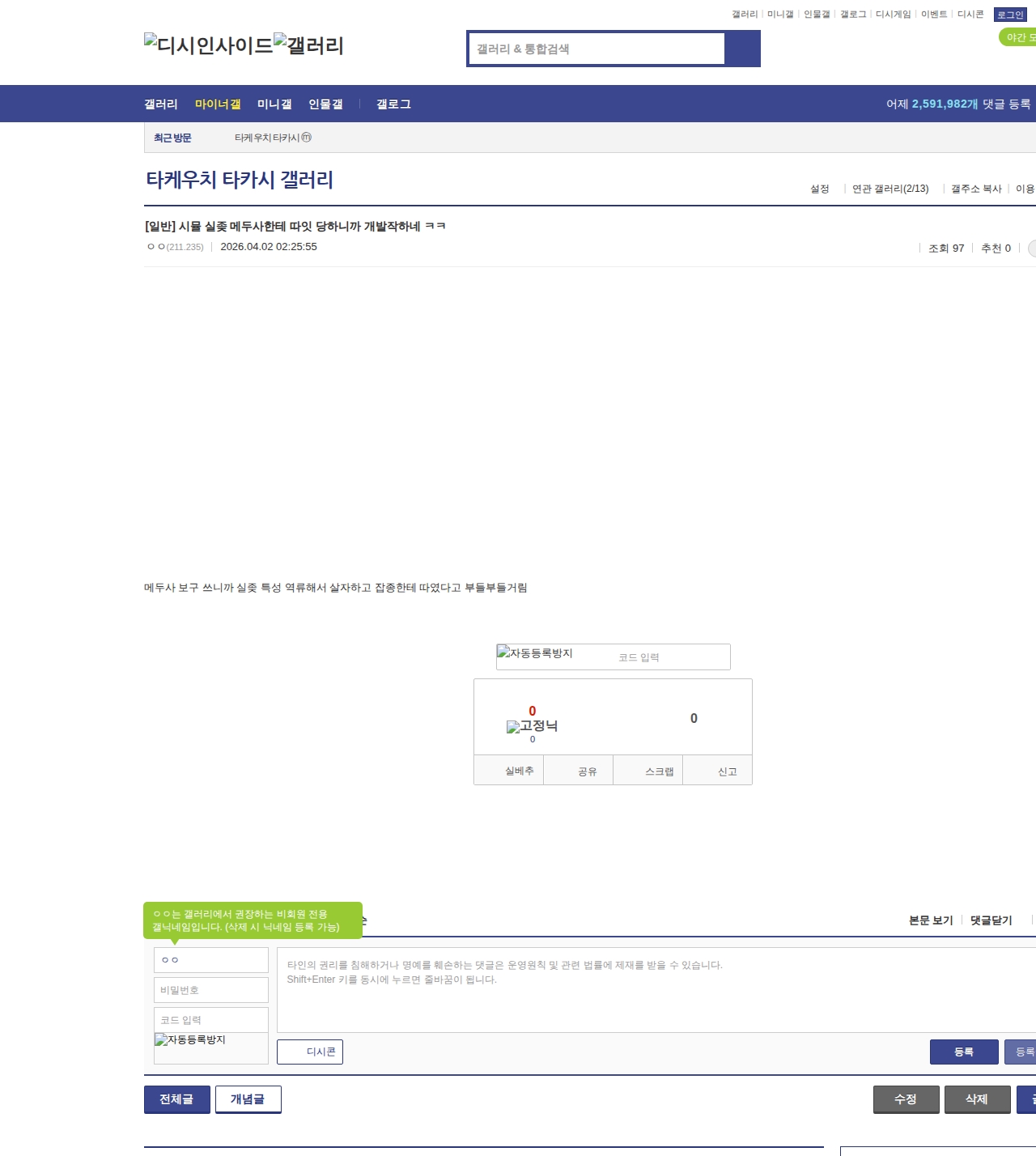Screen dimensions: 1036x1156
Task: Open the recently visited 타케우치 타카시 gallery link
Action: pyautogui.click(x=273, y=138)
